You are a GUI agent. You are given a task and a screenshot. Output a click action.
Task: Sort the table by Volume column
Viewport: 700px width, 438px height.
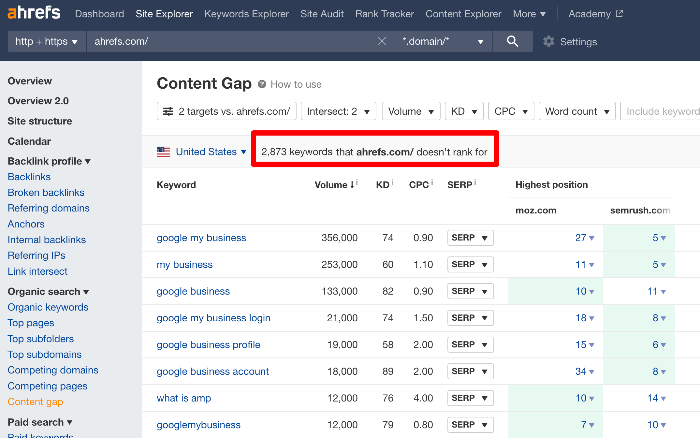[x=336, y=185]
